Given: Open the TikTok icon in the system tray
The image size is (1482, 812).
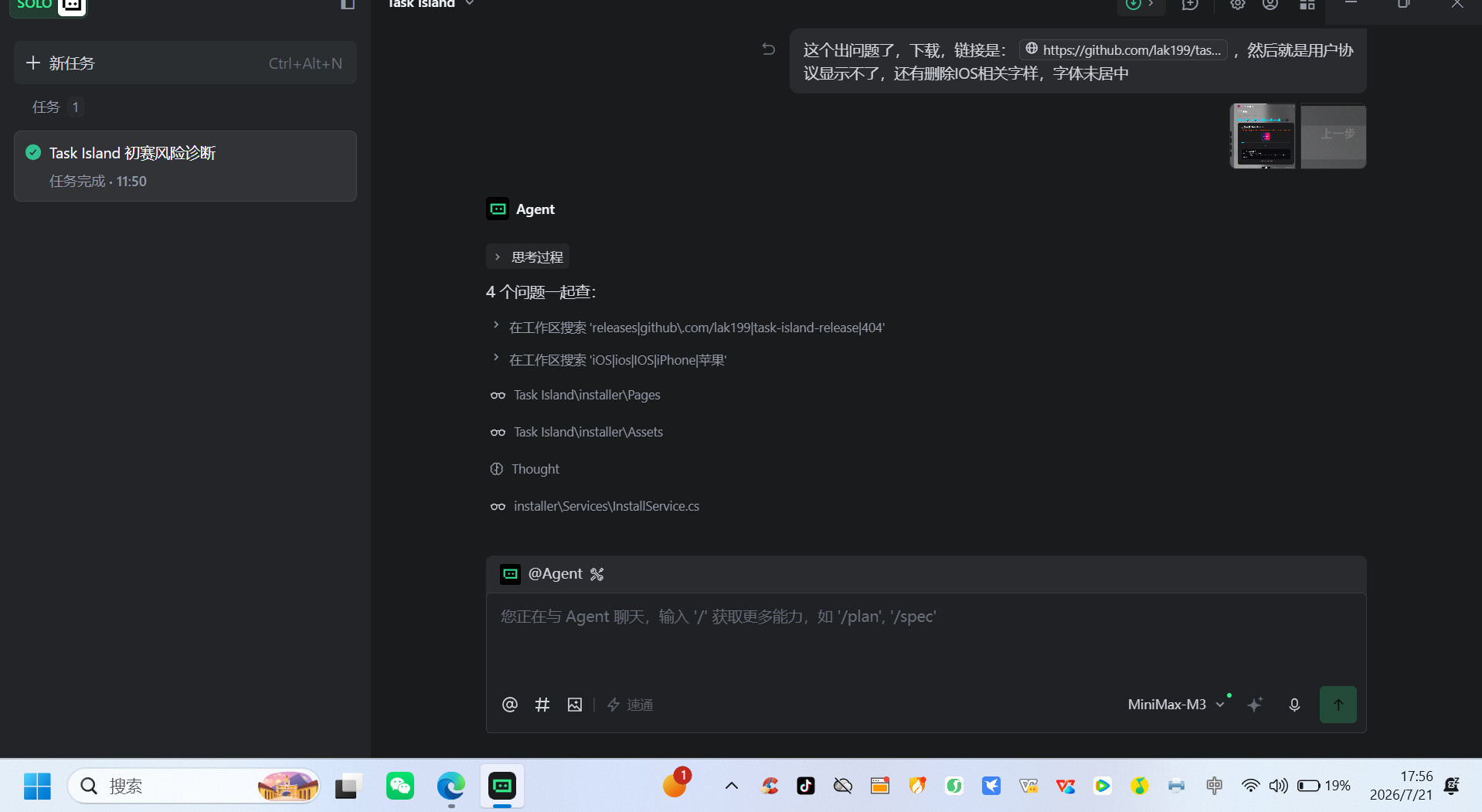Looking at the screenshot, I should pos(806,786).
